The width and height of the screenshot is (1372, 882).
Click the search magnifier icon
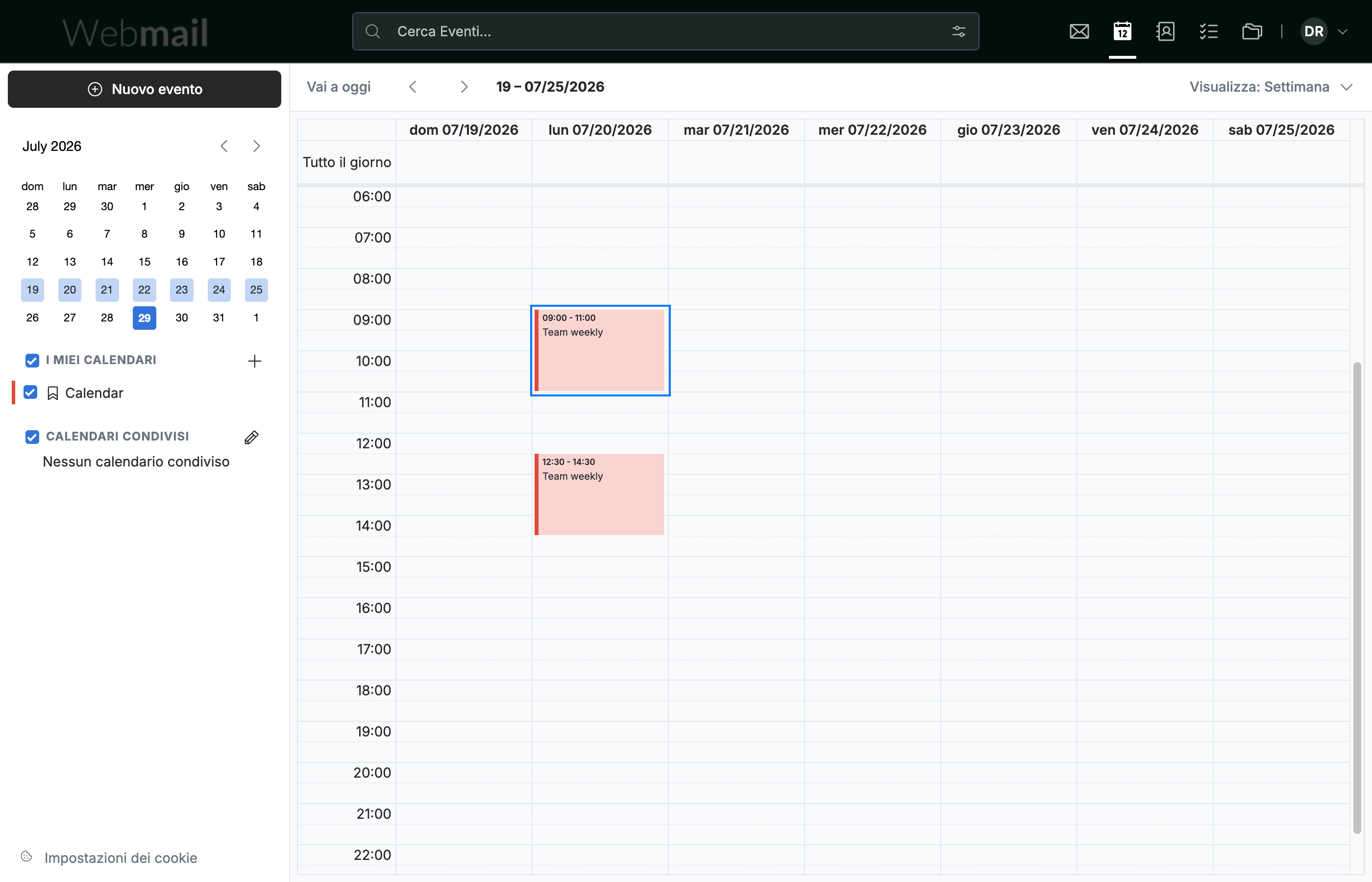(x=373, y=31)
